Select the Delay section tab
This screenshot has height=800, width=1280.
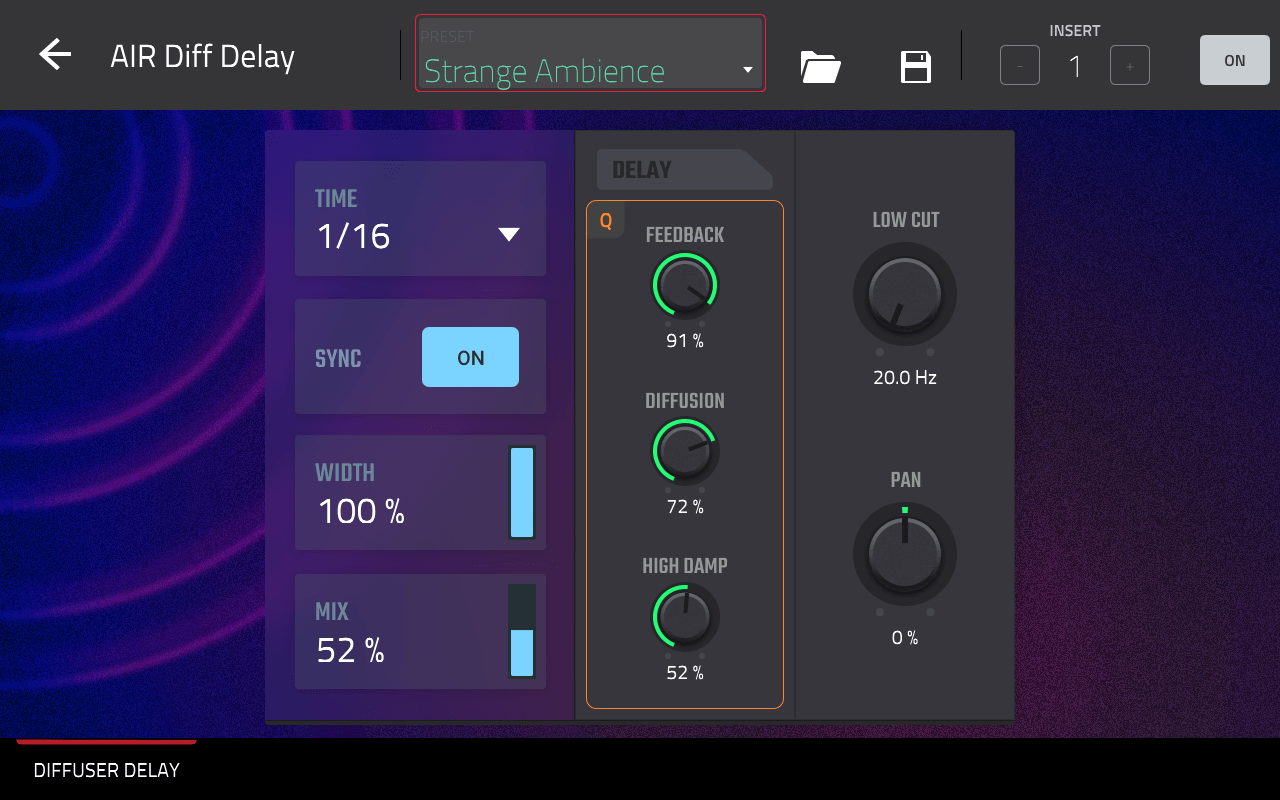pyautogui.click(x=680, y=170)
